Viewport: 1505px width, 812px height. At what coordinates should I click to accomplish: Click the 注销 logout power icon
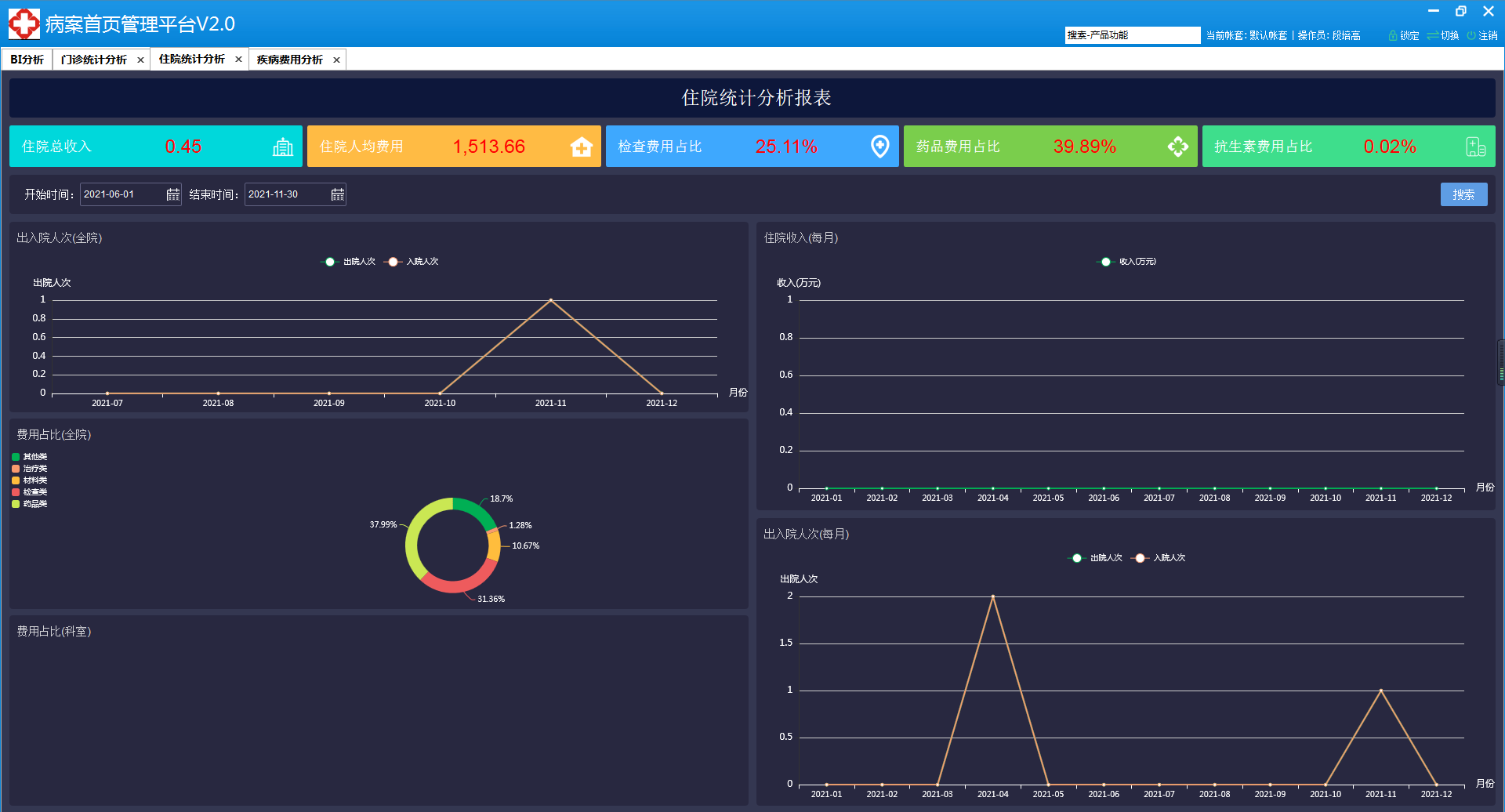[1471, 36]
